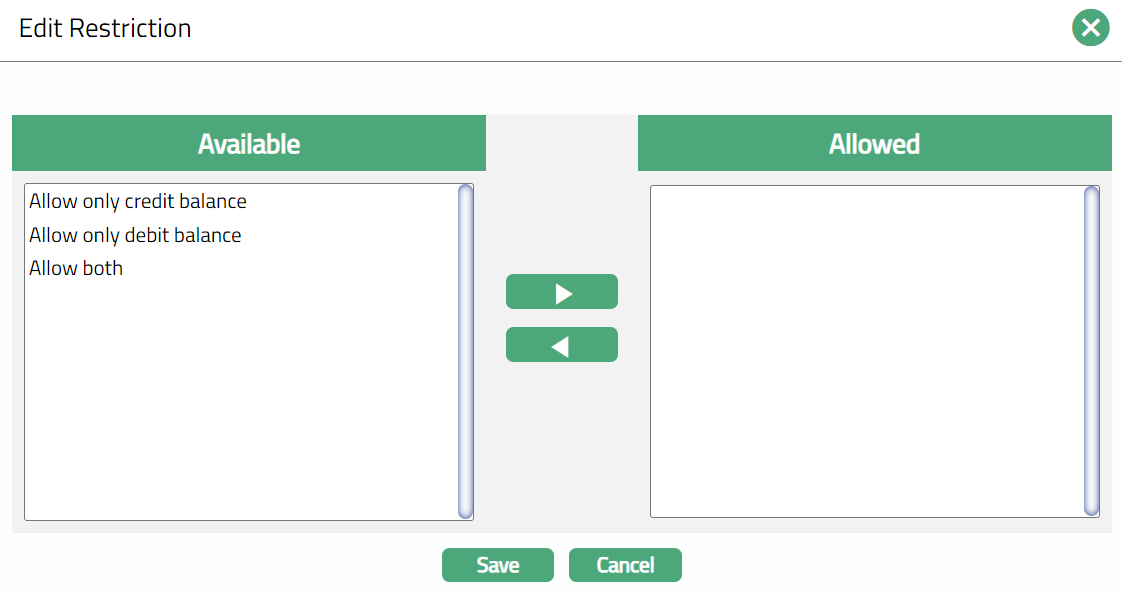Click inside the empty Allowed list box
Screen dimensions: 1122x591
point(866,350)
